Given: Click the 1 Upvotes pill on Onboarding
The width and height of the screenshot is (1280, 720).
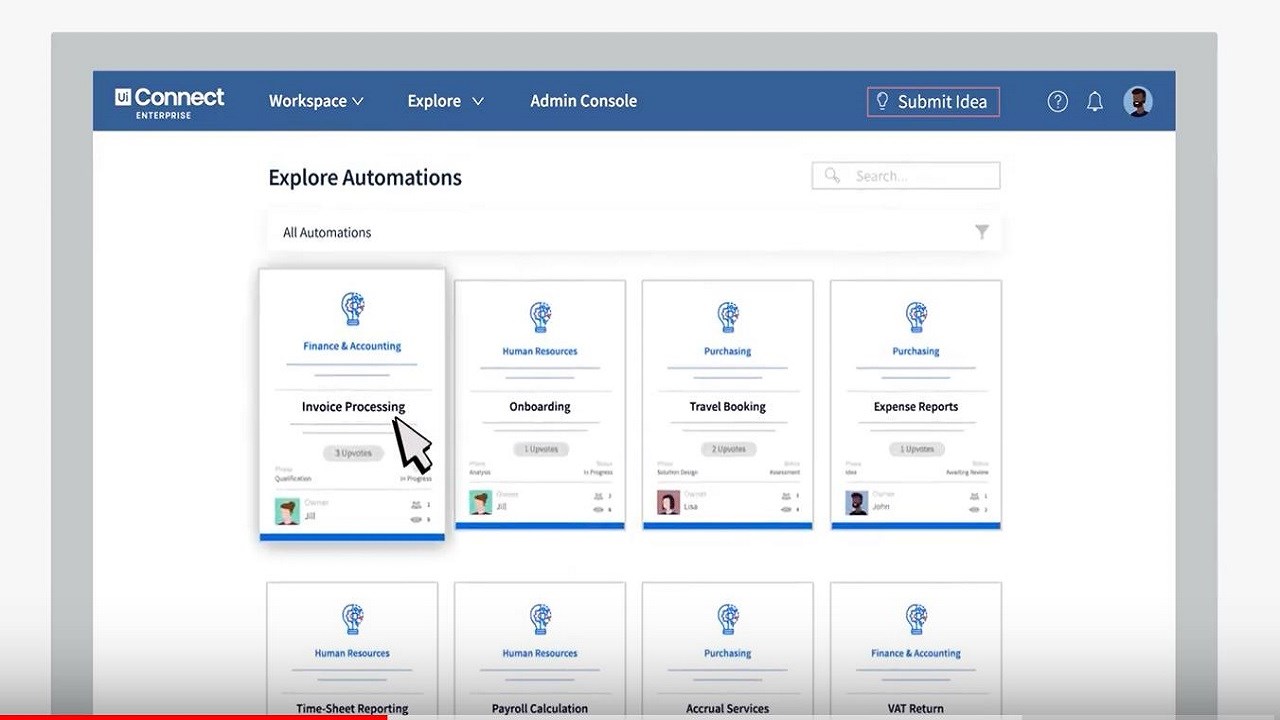Looking at the screenshot, I should point(540,449).
